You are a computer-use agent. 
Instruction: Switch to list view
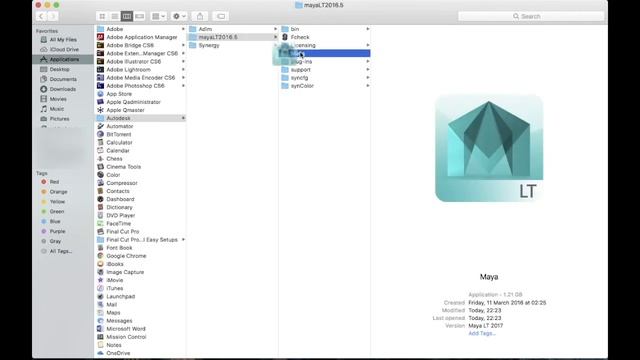coord(115,16)
